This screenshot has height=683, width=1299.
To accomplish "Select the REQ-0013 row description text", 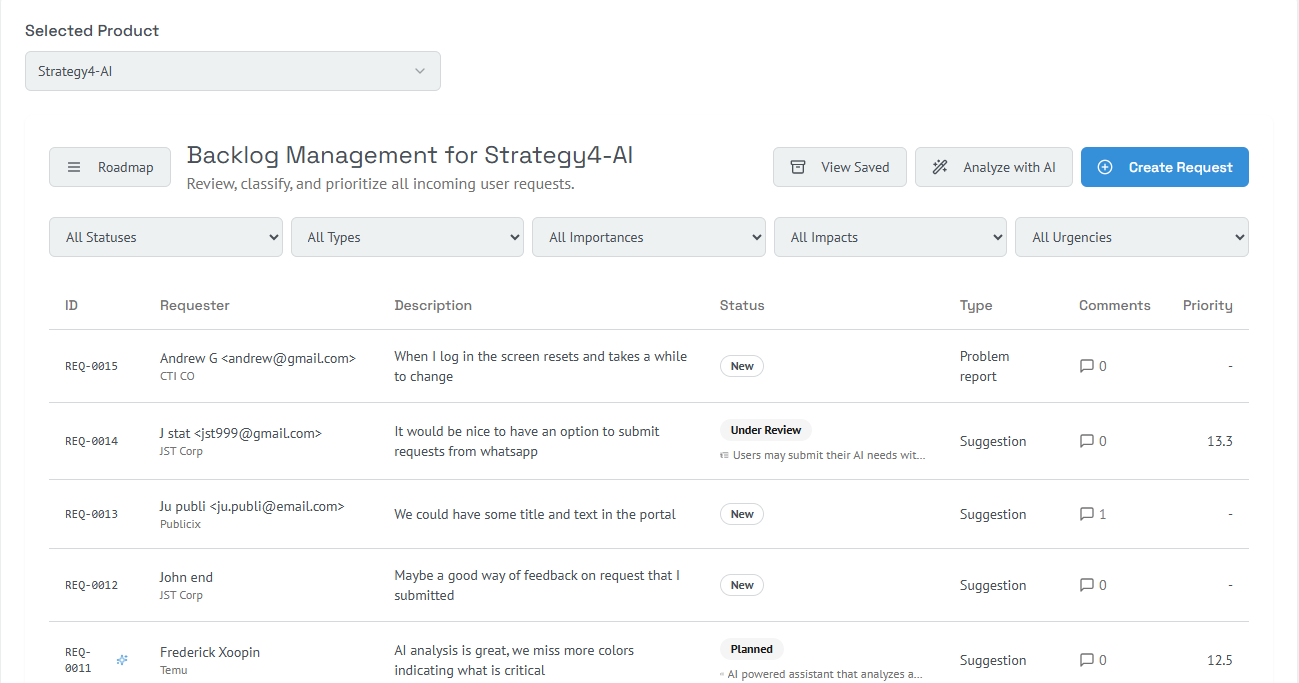I will (535, 514).
